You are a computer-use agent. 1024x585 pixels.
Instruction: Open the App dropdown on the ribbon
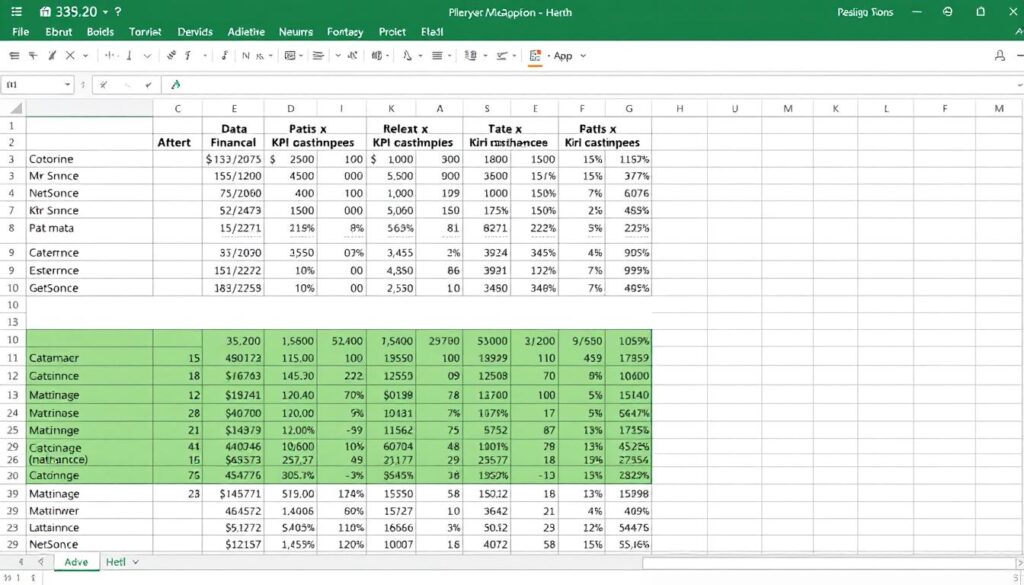coord(583,56)
